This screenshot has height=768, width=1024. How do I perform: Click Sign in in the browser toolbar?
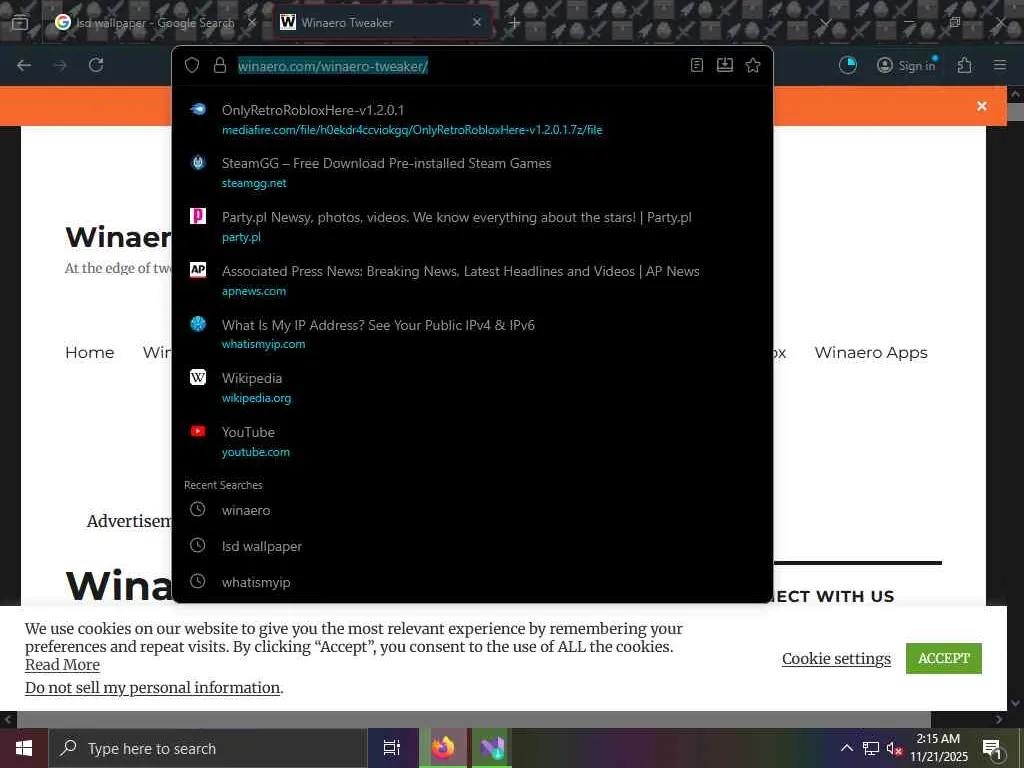coord(906,65)
